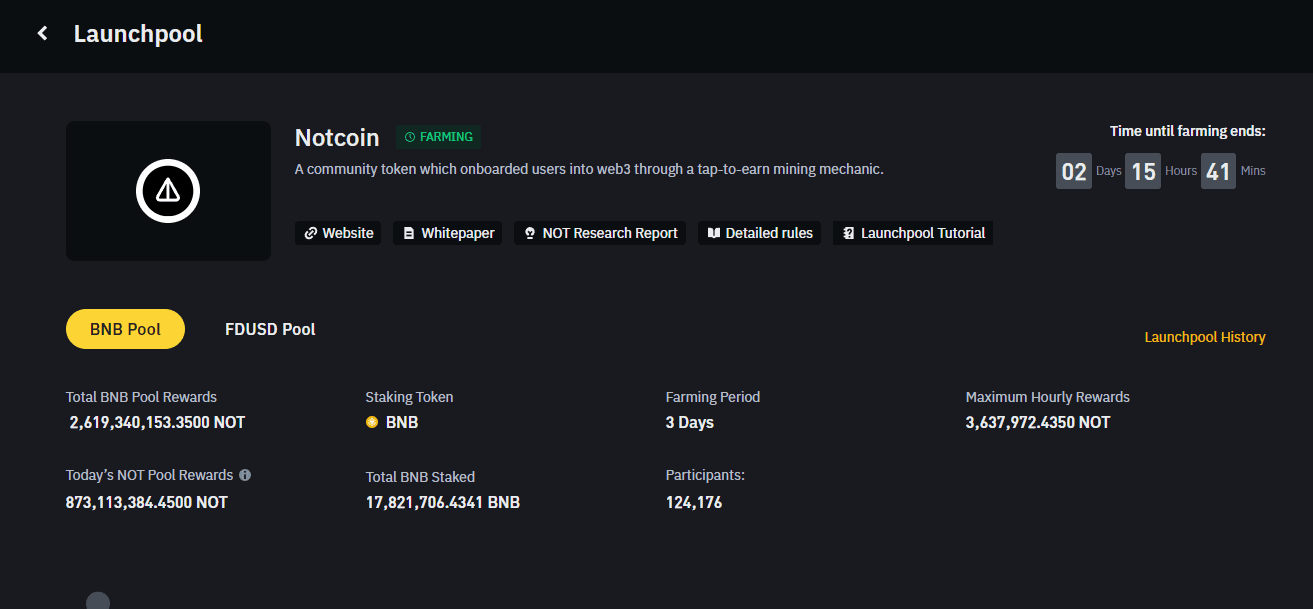
Task: Click the Staking Token label
Action: (409, 397)
